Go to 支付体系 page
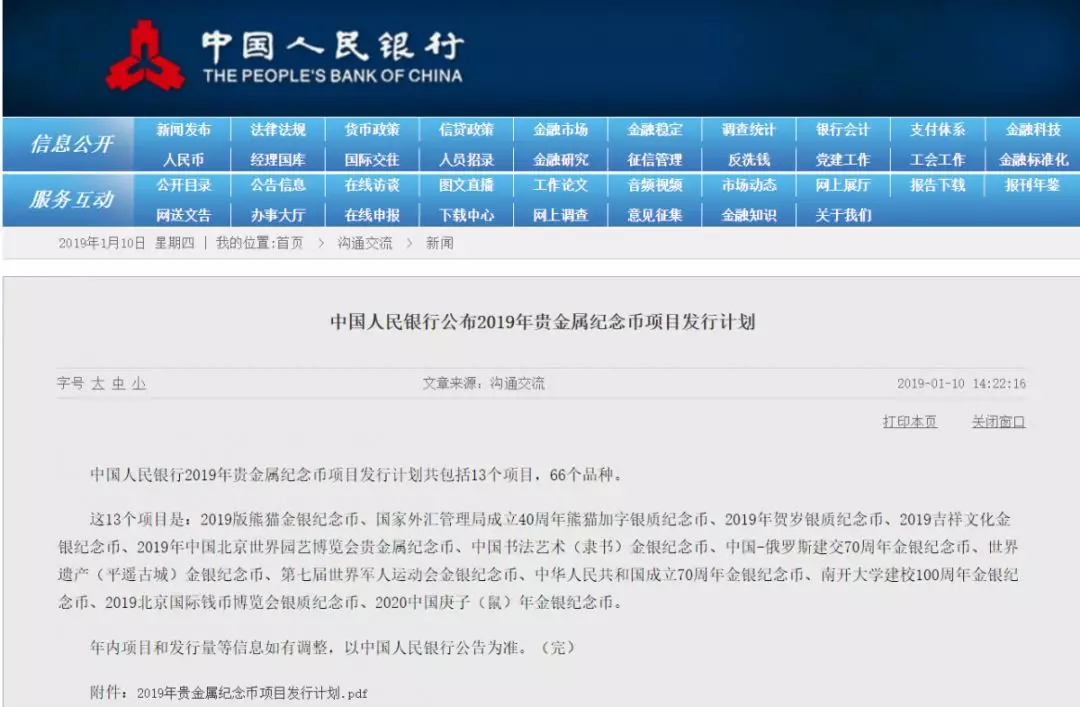Image resolution: width=1080 pixels, height=707 pixels. click(x=937, y=130)
